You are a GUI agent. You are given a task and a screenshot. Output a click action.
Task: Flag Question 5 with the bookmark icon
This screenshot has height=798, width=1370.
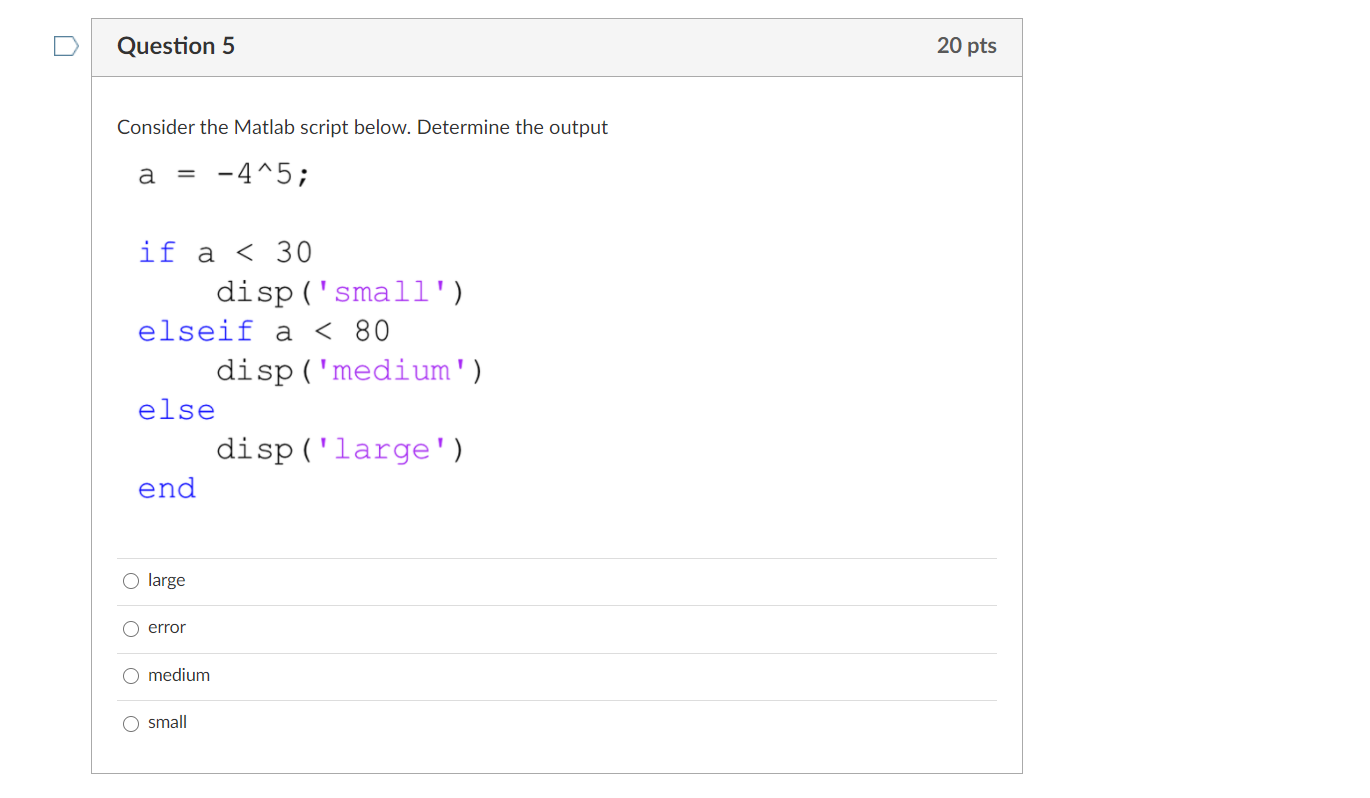pyautogui.click(x=65, y=45)
